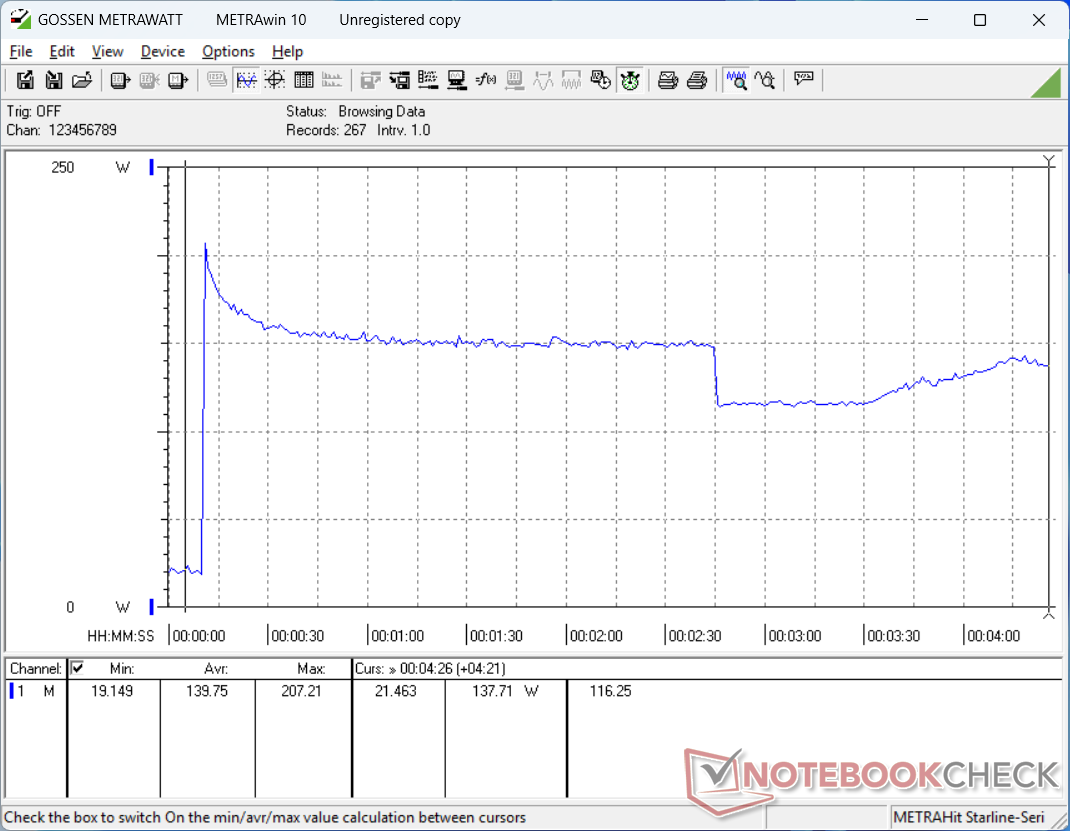
Task: Click the speech bubble help icon
Action: (803, 80)
